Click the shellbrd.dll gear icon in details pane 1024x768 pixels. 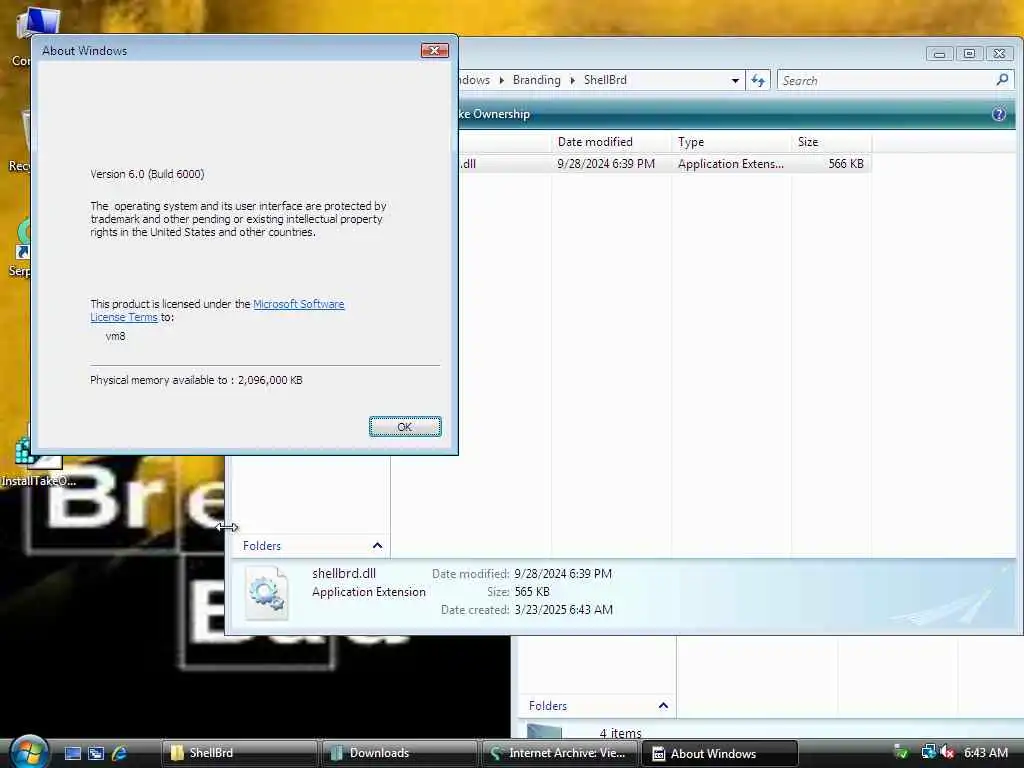(x=267, y=593)
